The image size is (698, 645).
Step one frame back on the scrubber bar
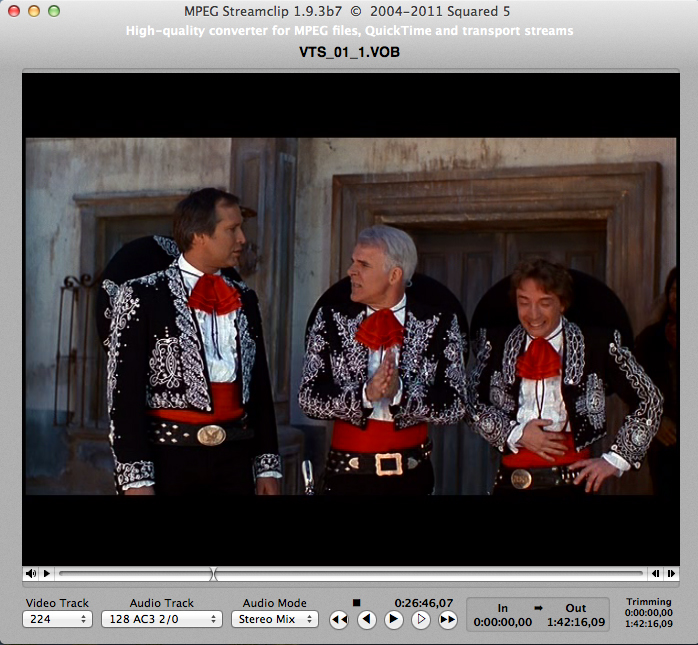pos(655,573)
